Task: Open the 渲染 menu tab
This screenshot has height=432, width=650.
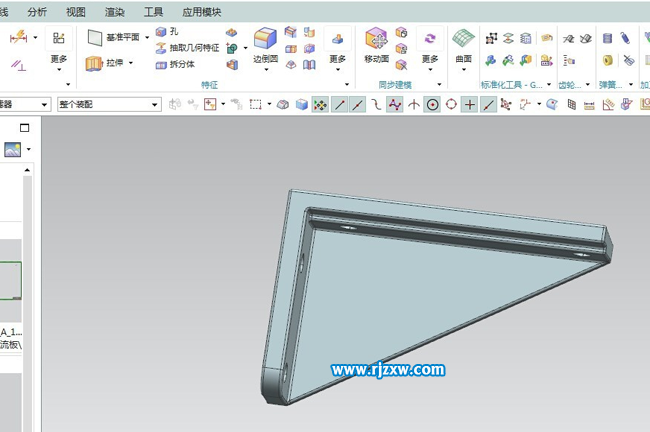Action: tap(114, 11)
